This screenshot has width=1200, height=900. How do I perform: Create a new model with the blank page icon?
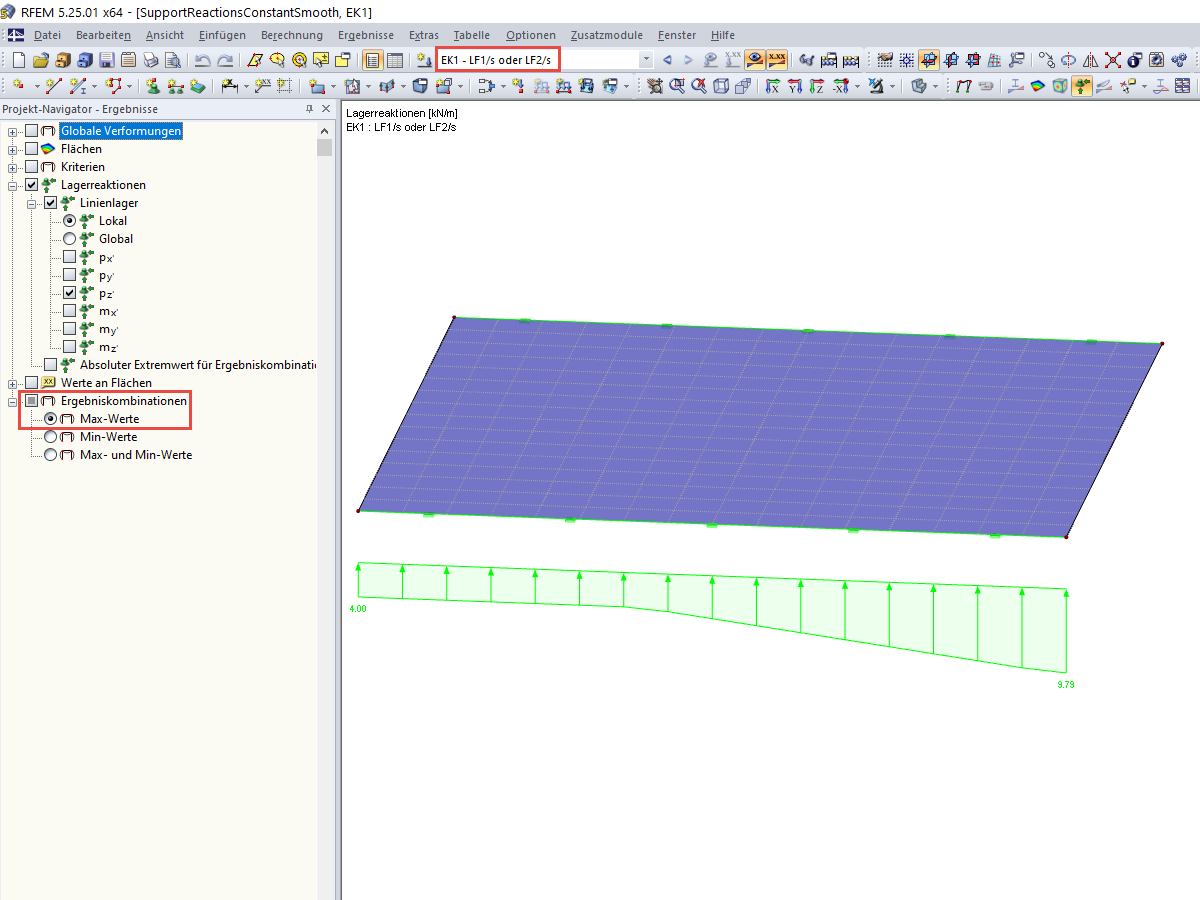point(18,60)
